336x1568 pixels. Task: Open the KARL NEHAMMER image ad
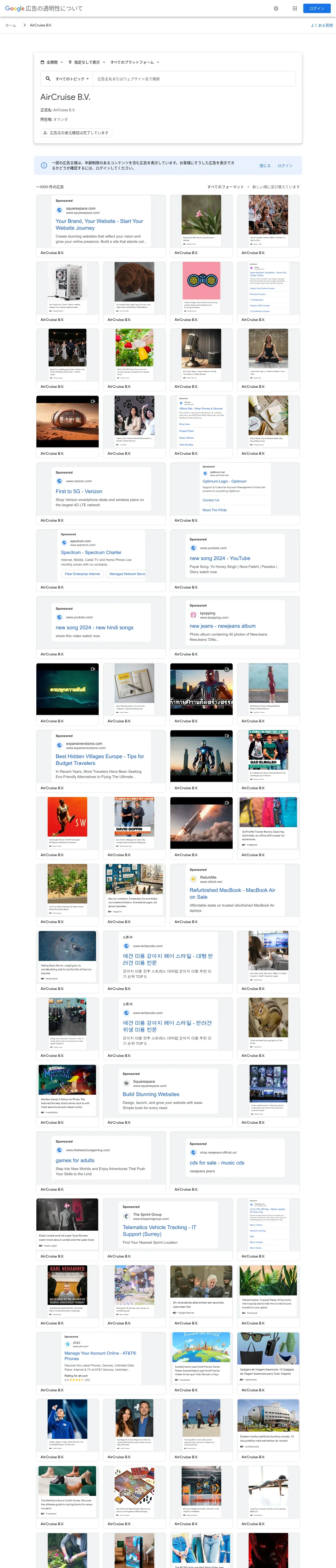[67, 1296]
